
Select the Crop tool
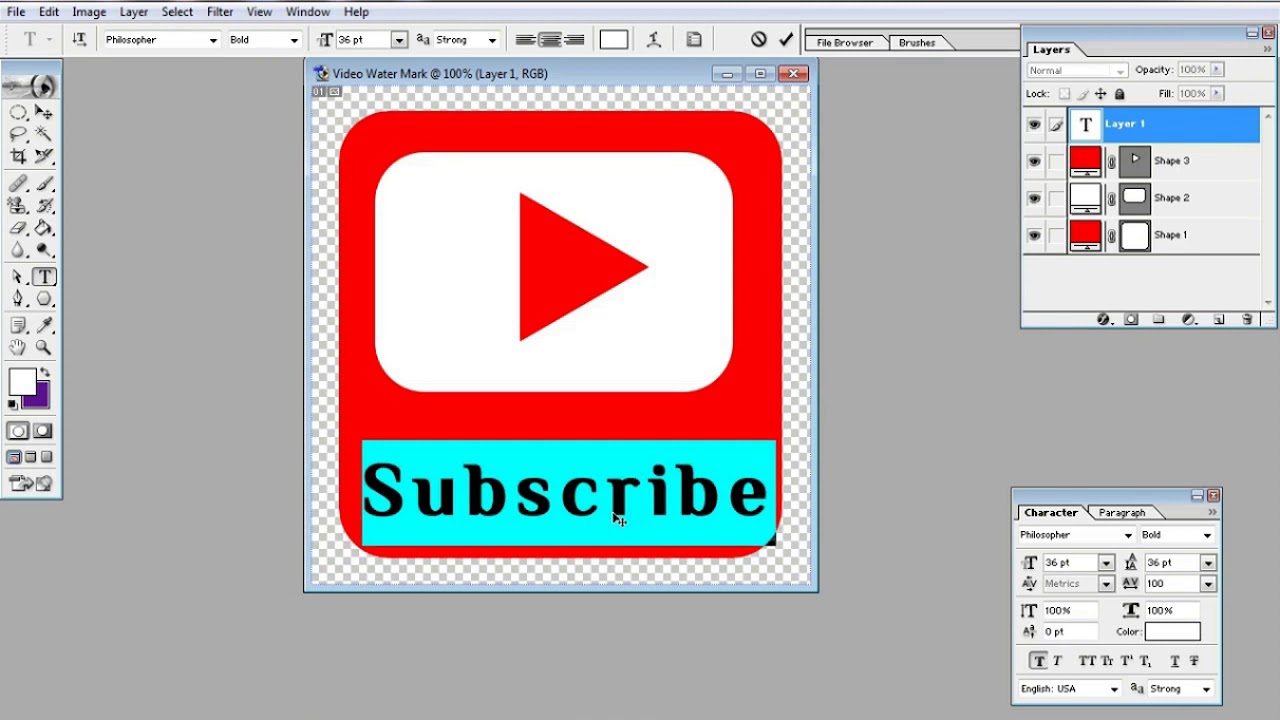coord(18,156)
